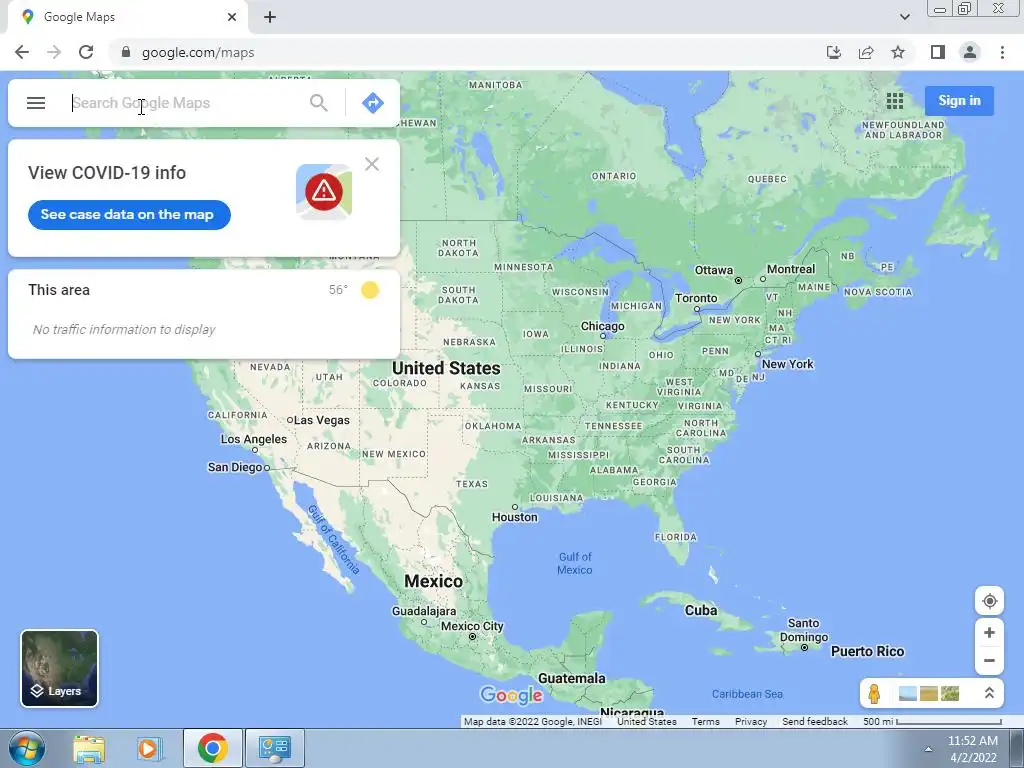Click the Street View pegman icon

pyautogui.click(x=874, y=694)
